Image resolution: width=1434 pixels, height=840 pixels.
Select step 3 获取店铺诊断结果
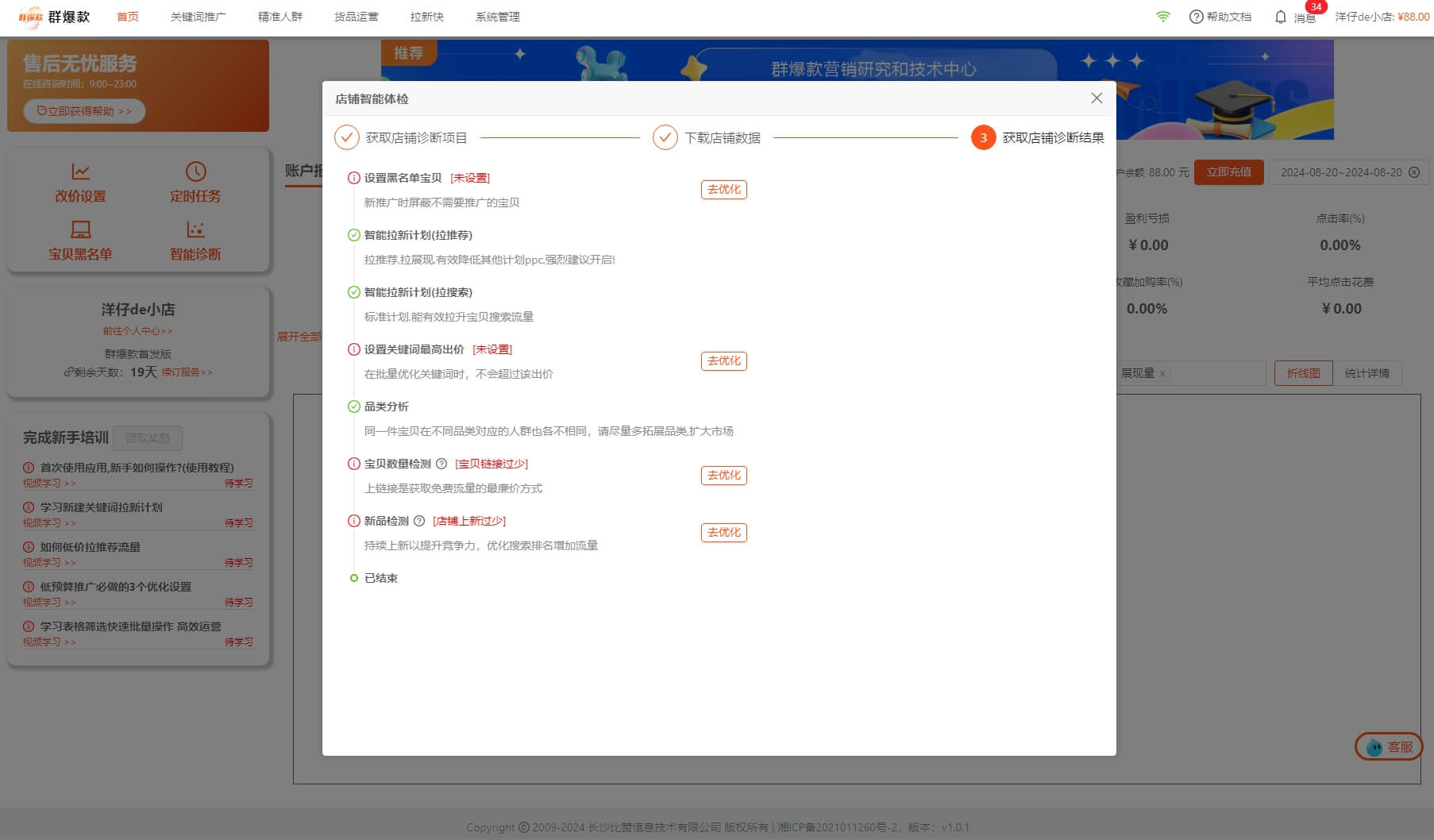(x=1038, y=137)
